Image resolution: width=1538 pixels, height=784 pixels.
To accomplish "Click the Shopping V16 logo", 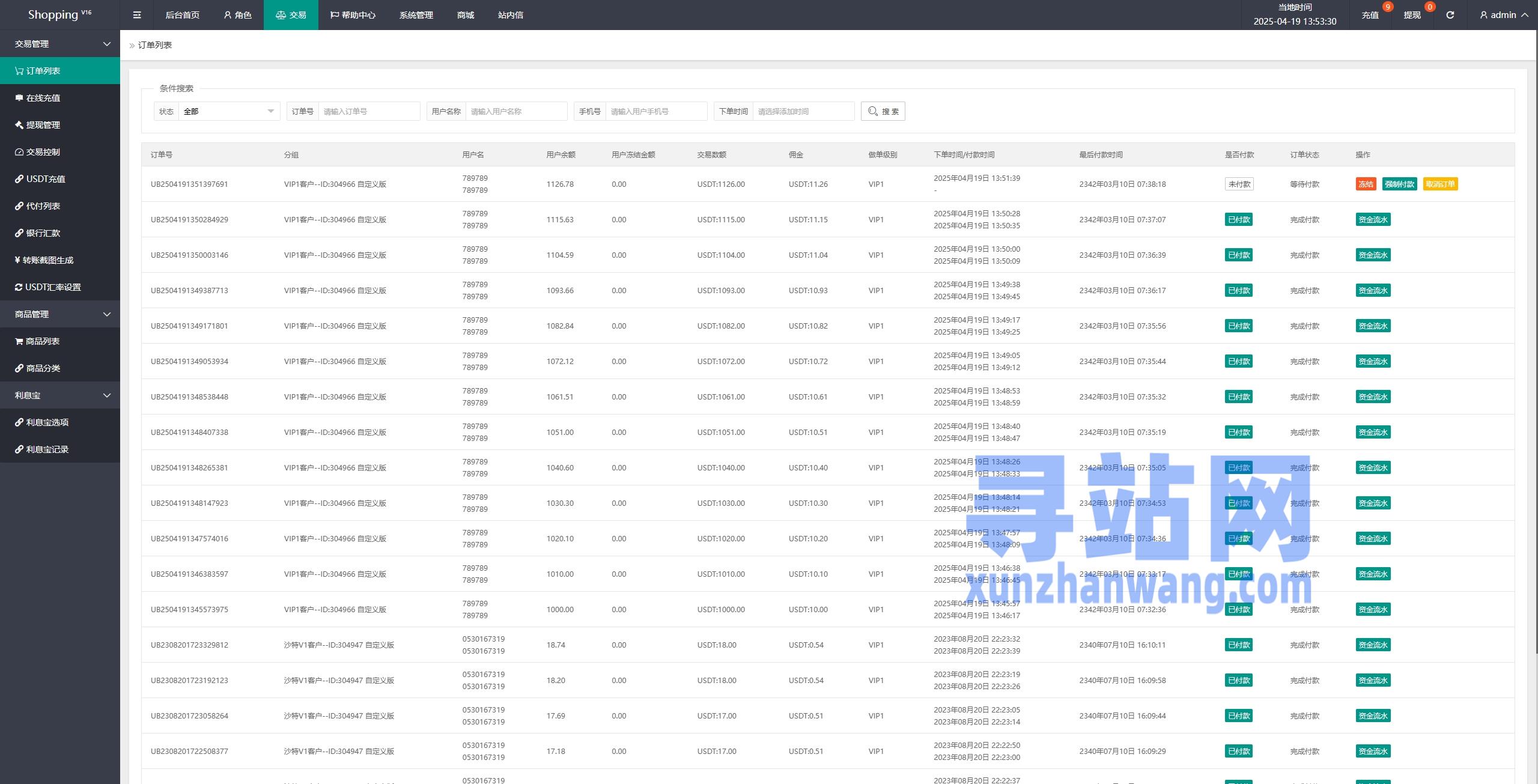I will pos(59,14).
